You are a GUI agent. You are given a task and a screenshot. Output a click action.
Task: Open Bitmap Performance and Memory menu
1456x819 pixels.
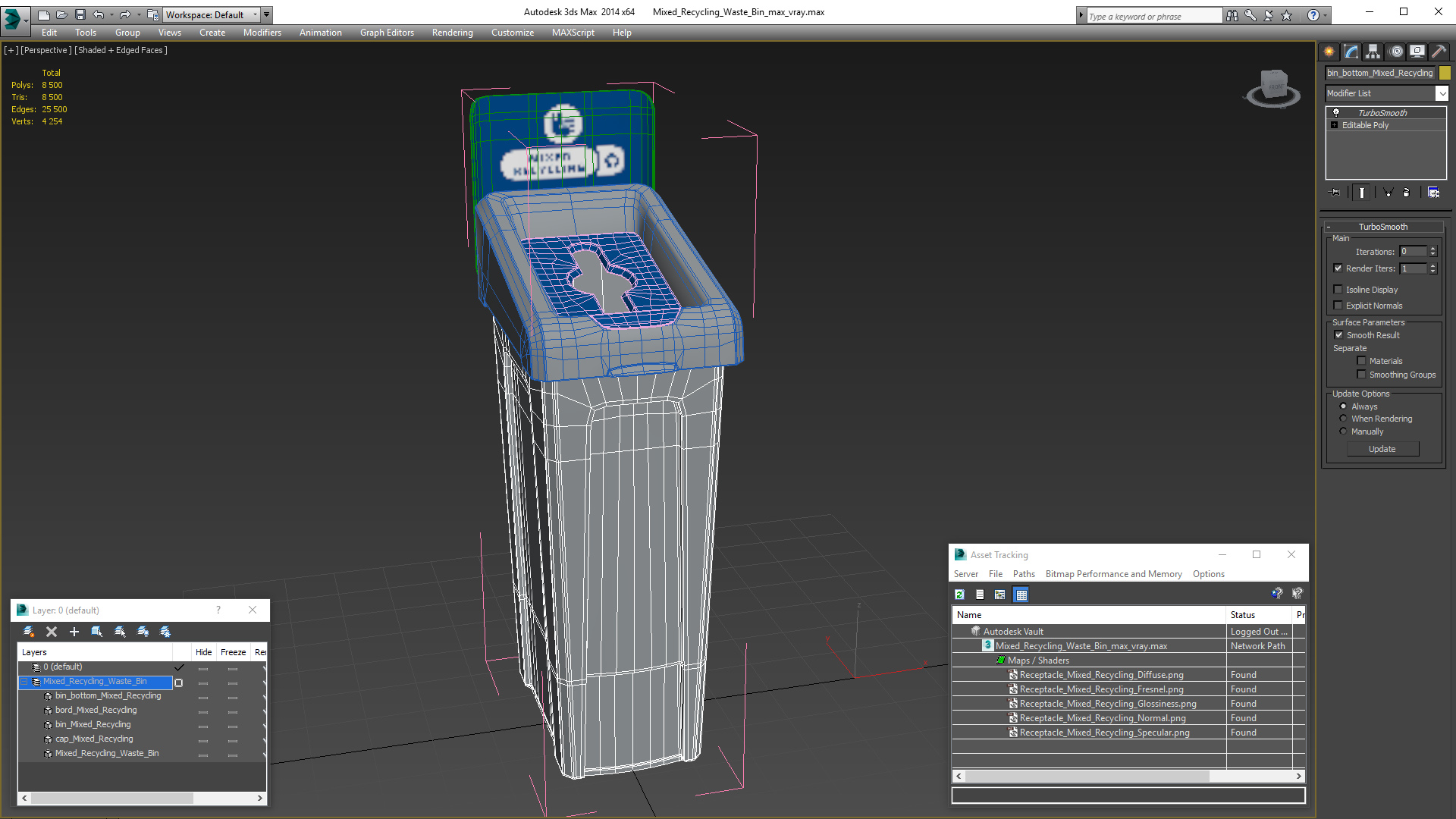pyautogui.click(x=1113, y=574)
